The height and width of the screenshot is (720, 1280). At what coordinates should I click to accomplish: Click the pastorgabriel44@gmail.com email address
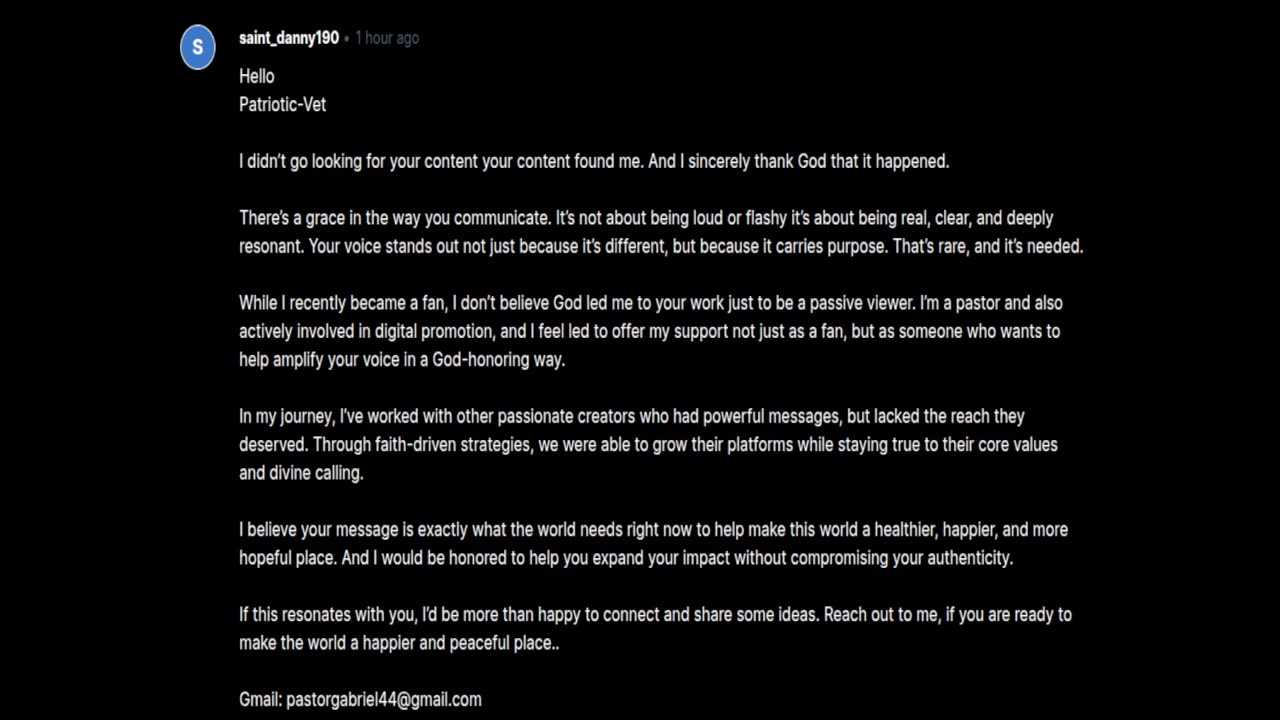point(384,700)
